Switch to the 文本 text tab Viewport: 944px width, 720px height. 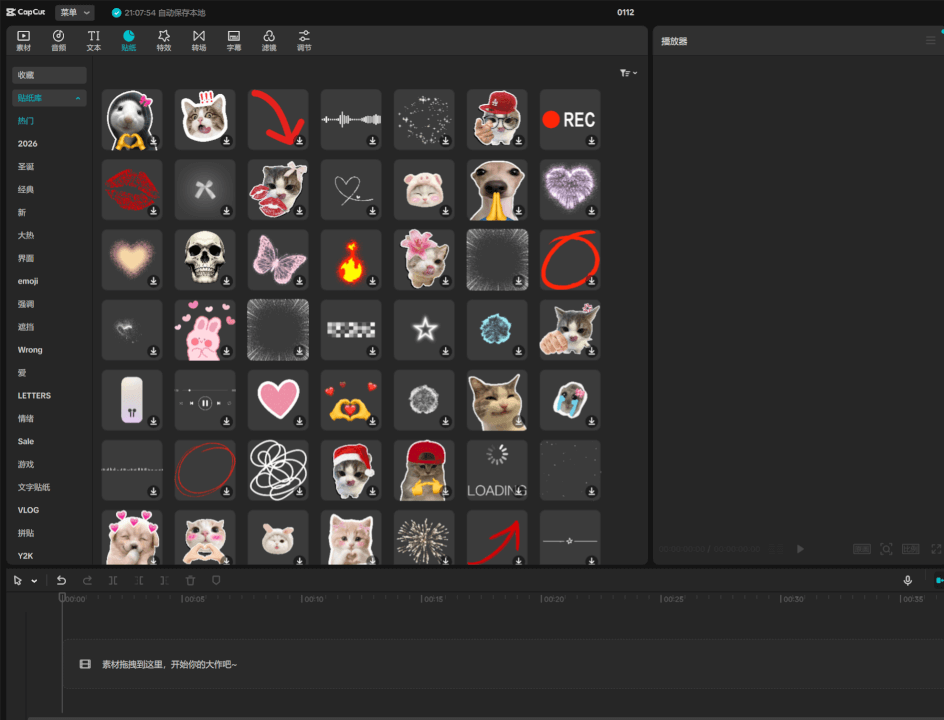click(94, 40)
